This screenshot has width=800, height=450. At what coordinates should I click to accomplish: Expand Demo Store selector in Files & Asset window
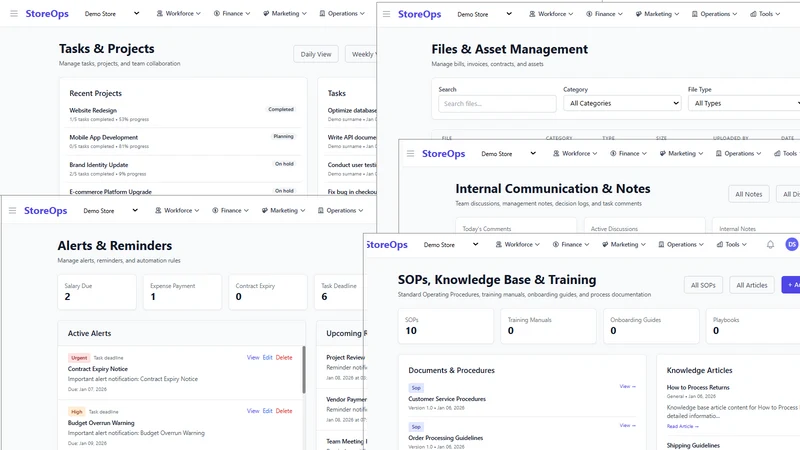point(484,14)
